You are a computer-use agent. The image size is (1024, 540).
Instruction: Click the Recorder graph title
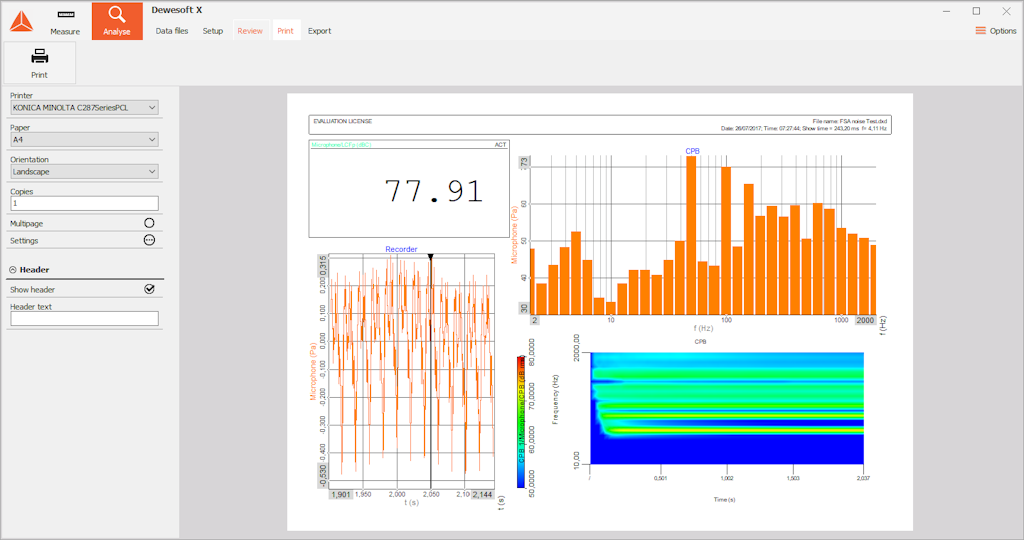(401, 249)
